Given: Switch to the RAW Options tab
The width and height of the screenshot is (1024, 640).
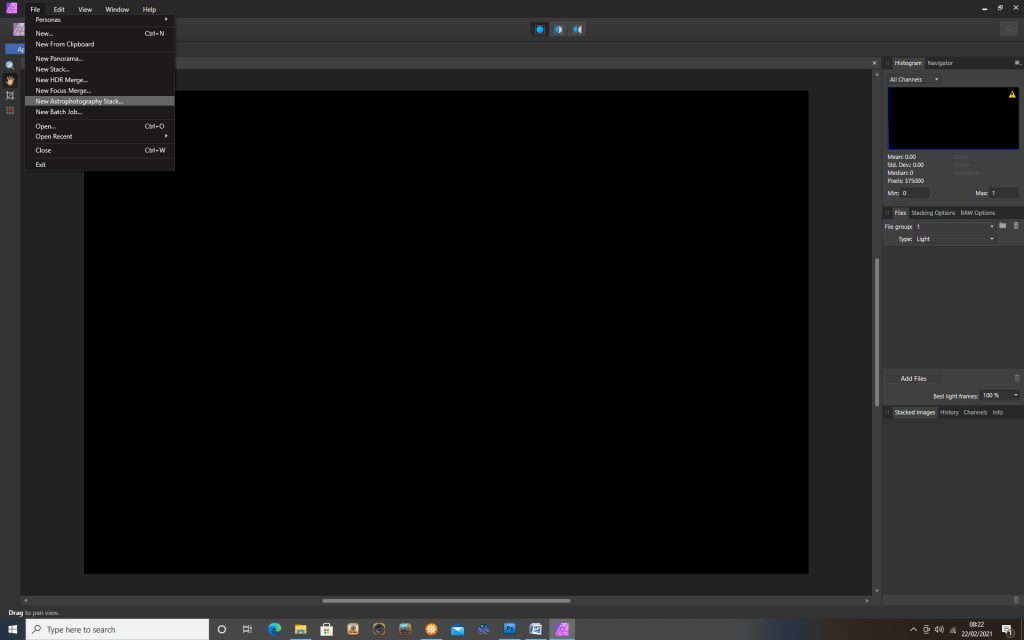Looking at the screenshot, I should [x=978, y=213].
